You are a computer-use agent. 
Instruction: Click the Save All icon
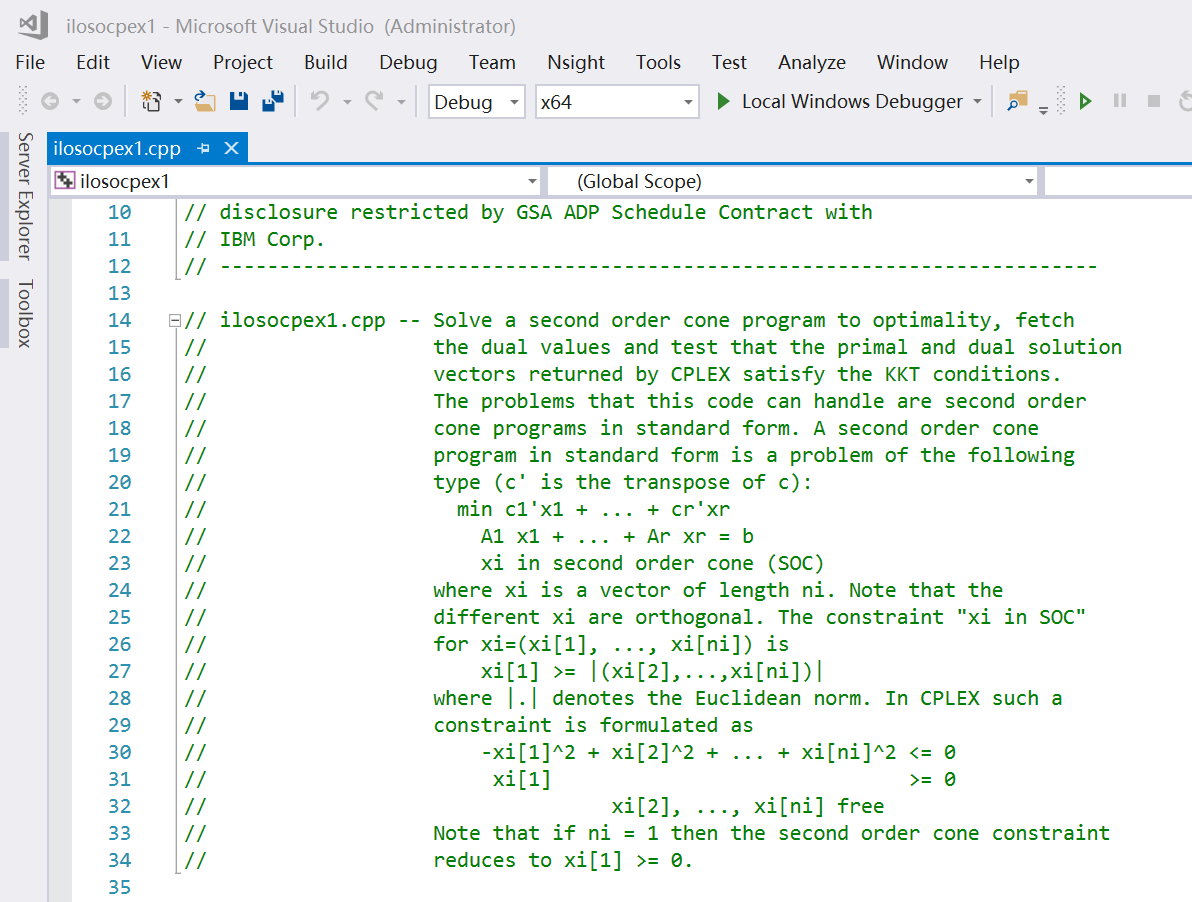coord(273,101)
